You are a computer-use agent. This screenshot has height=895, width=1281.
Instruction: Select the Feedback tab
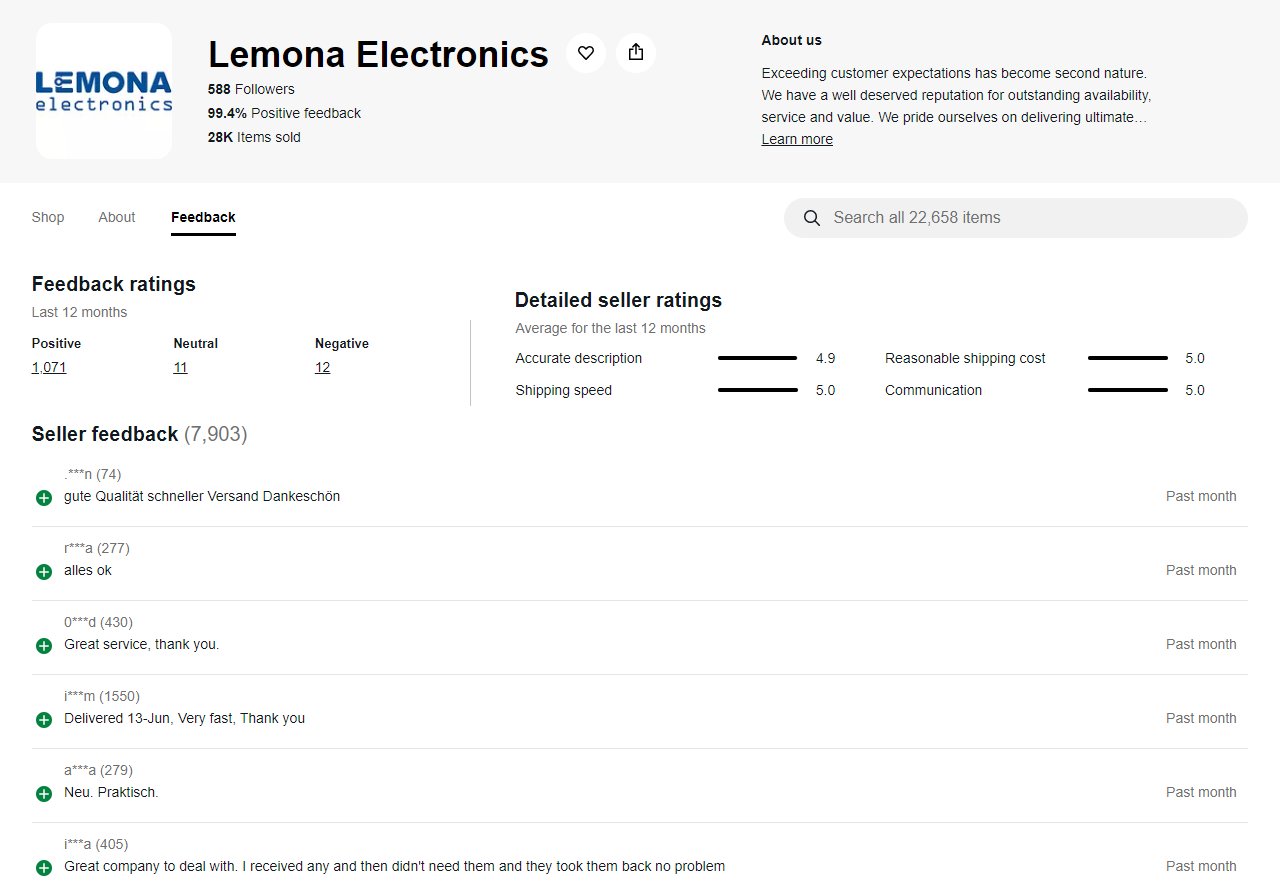pyautogui.click(x=203, y=217)
